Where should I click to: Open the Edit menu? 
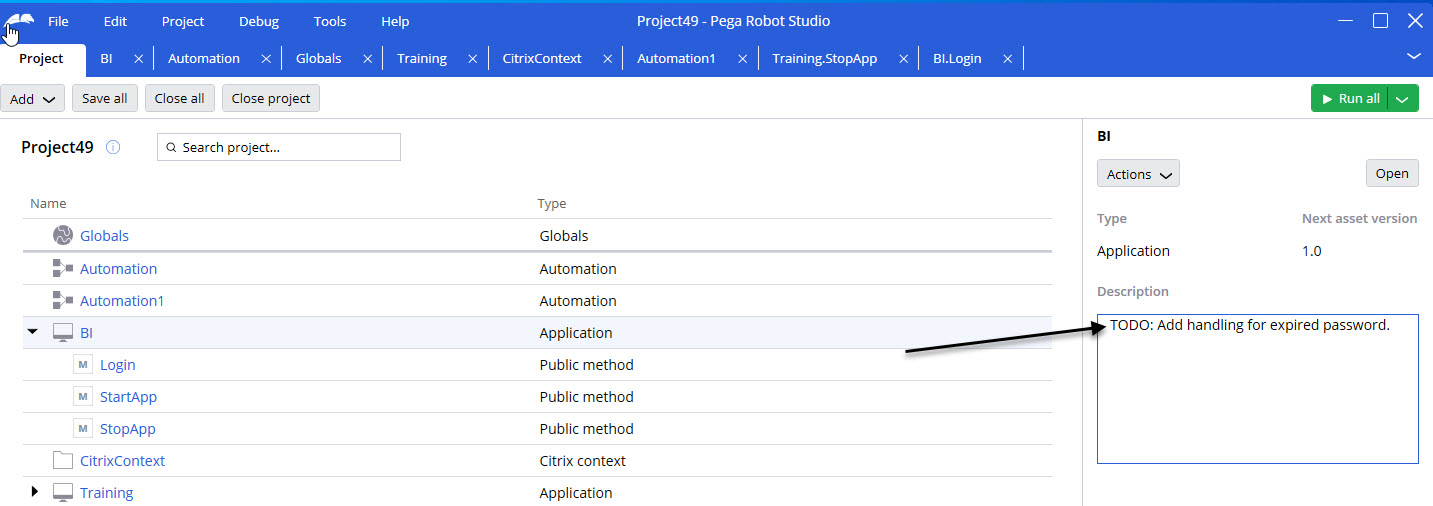[115, 21]
